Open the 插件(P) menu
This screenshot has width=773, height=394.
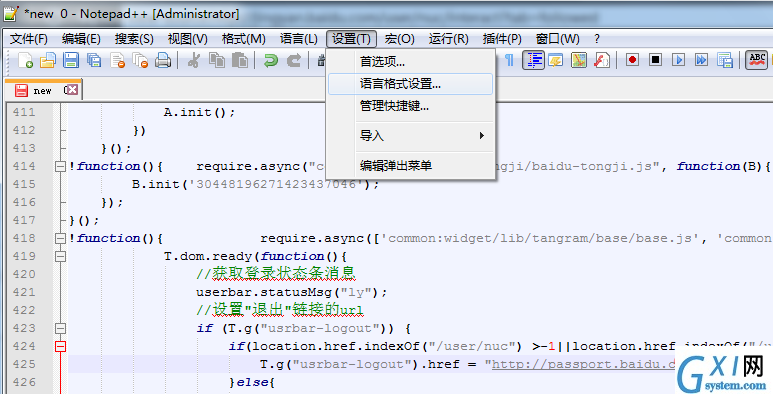[x=502, y=39]
